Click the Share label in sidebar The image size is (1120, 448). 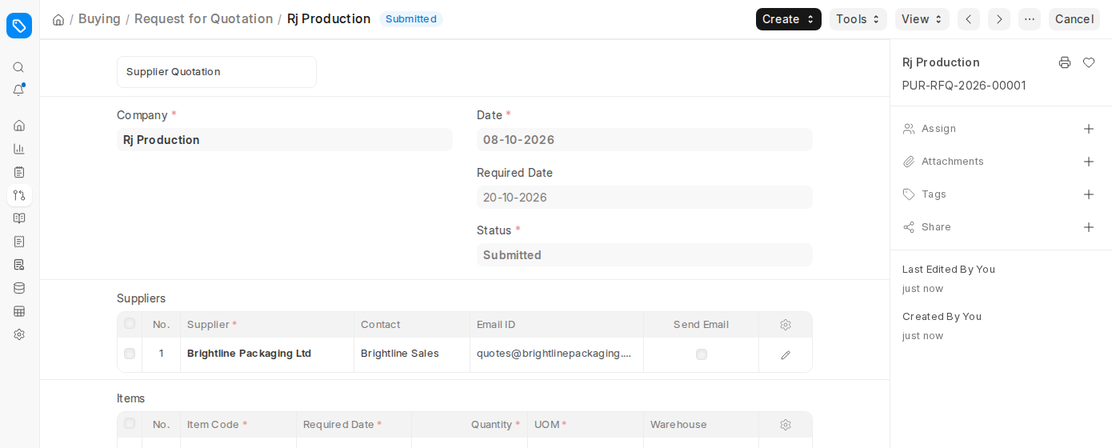tap(936, 227)
